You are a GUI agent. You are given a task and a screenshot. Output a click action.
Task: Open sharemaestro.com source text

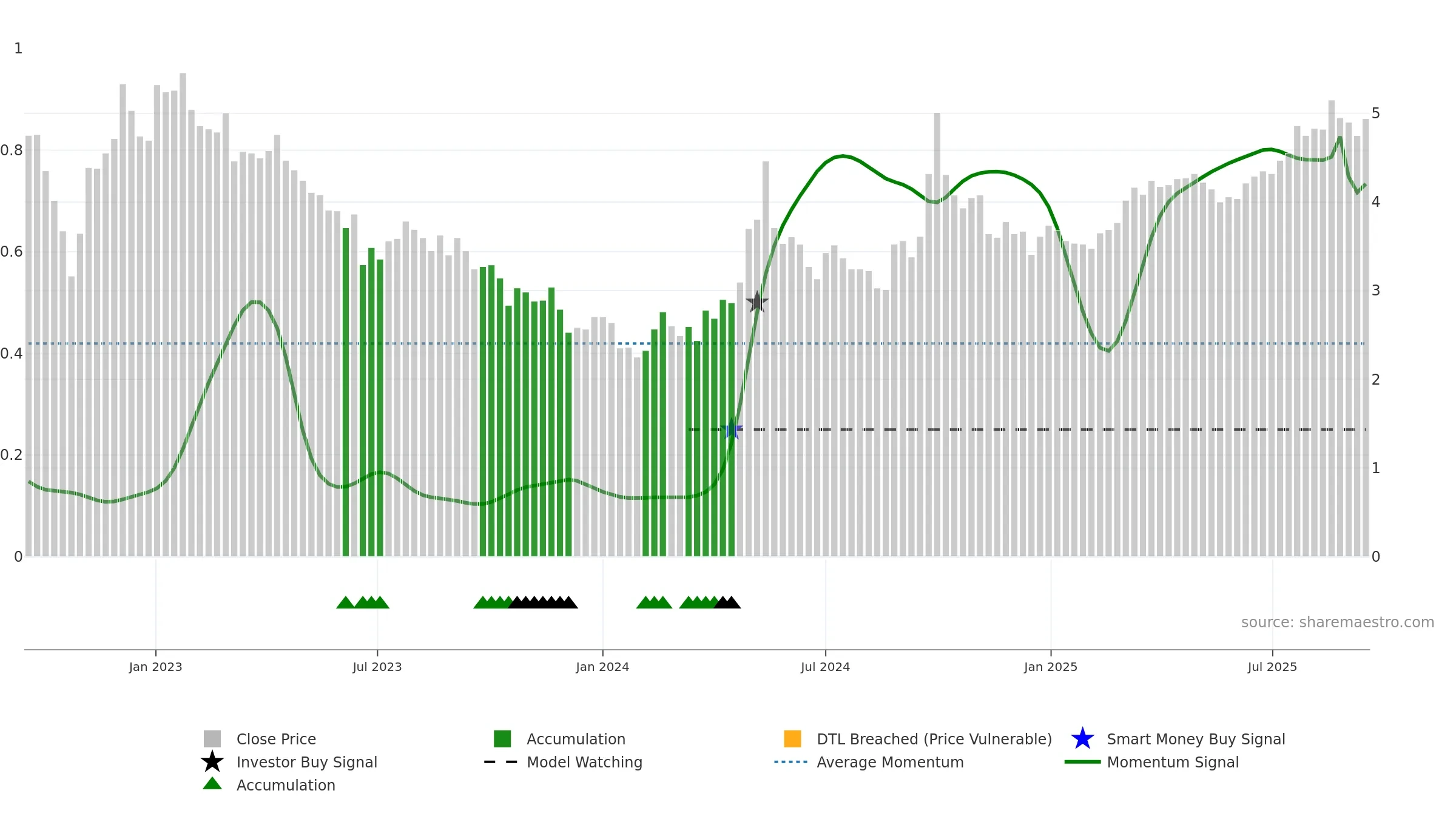(1338, 622)
